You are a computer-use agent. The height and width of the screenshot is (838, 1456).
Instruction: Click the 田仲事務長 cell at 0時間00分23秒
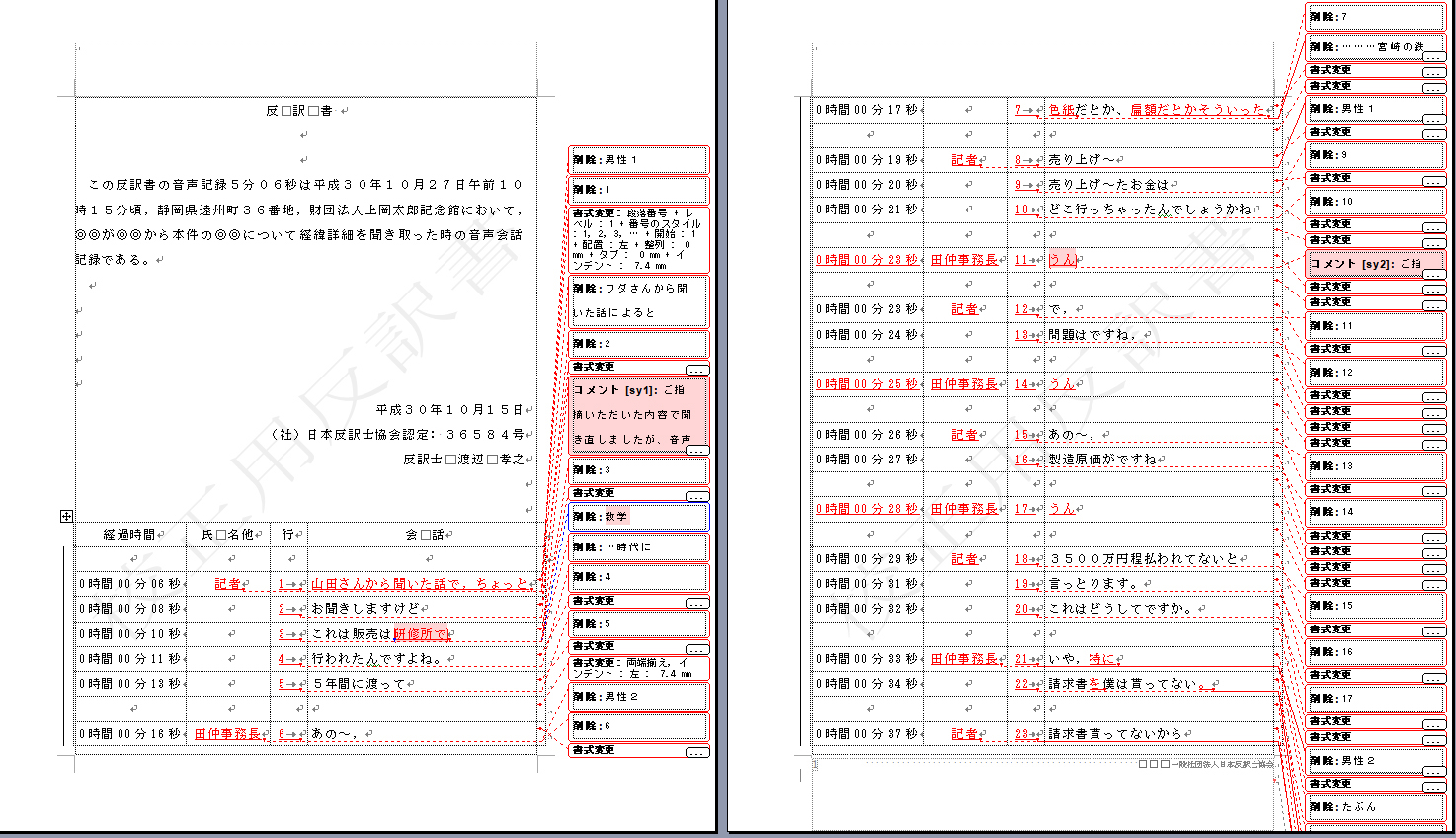point(966,259)
